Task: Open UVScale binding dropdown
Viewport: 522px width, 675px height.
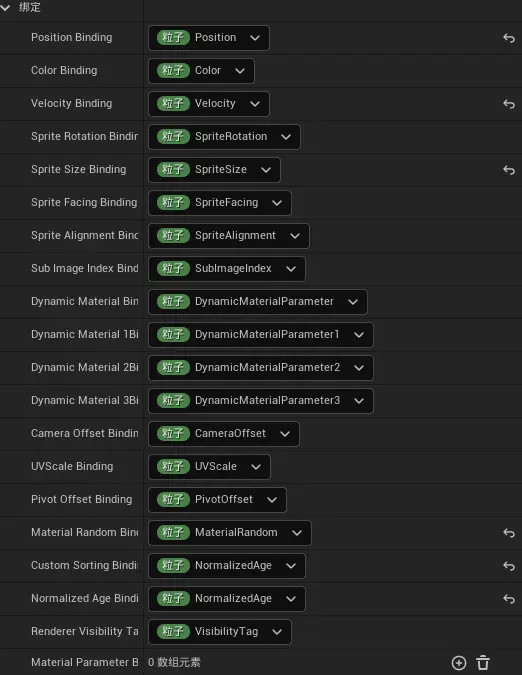Action: pyautogui.click(x=209, y=467)
